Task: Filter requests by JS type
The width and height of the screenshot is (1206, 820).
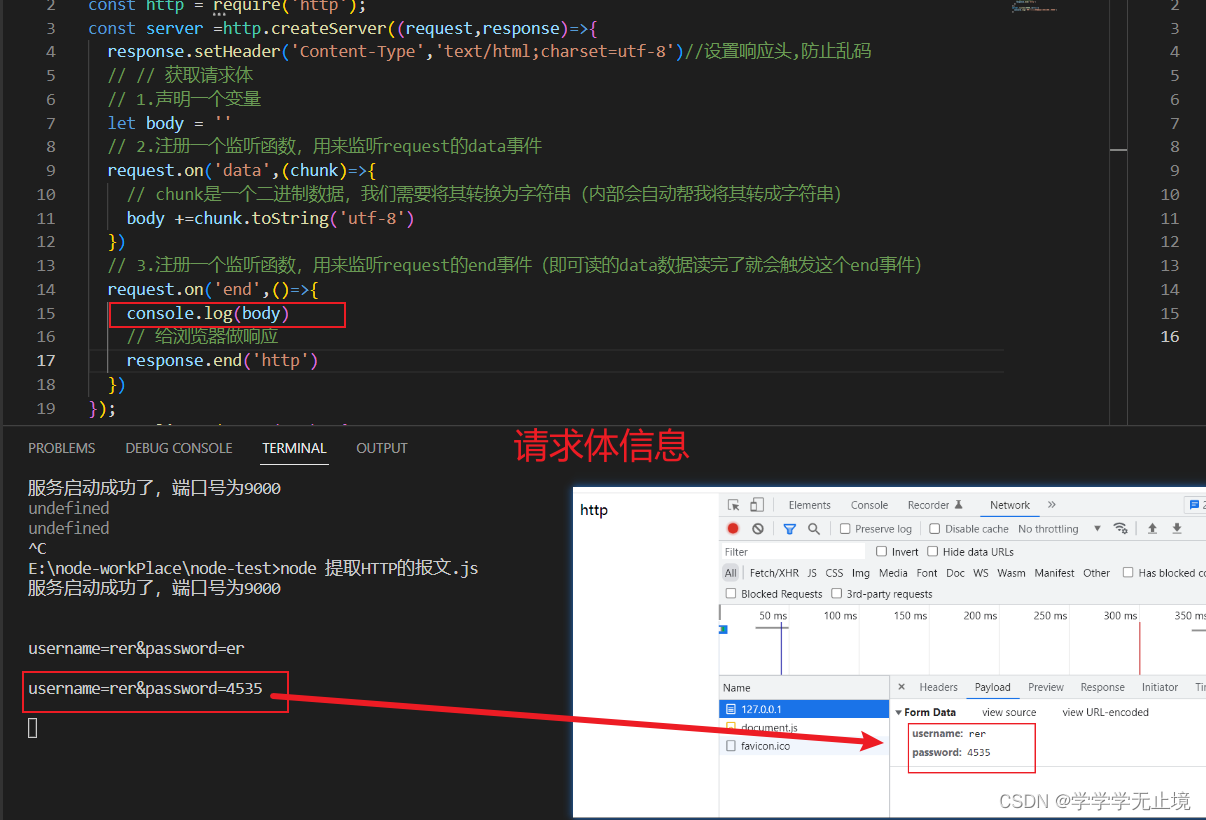Action: click(x=812, y=573)
